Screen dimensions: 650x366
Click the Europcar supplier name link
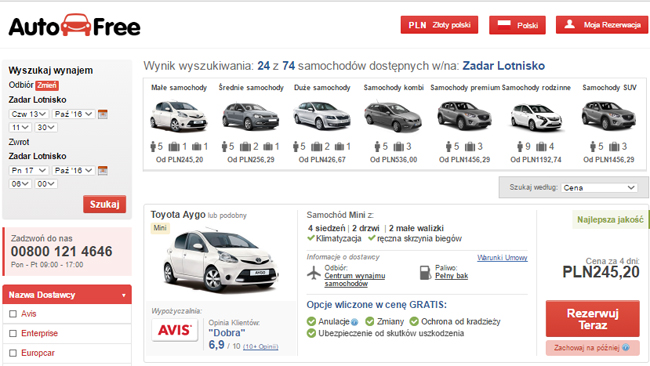[x=38, y=353]
